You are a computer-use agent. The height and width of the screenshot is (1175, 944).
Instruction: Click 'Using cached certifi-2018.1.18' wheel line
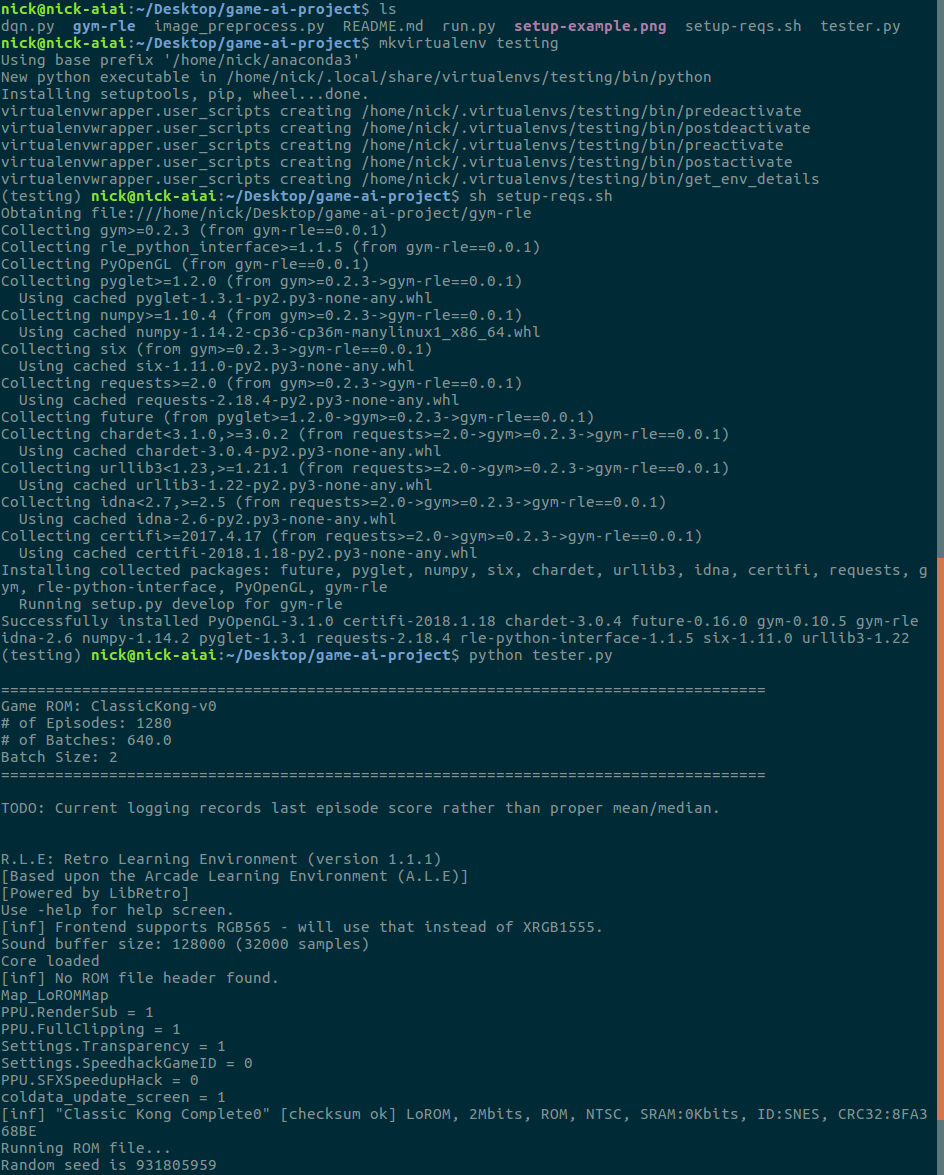[x=248, y=553]
